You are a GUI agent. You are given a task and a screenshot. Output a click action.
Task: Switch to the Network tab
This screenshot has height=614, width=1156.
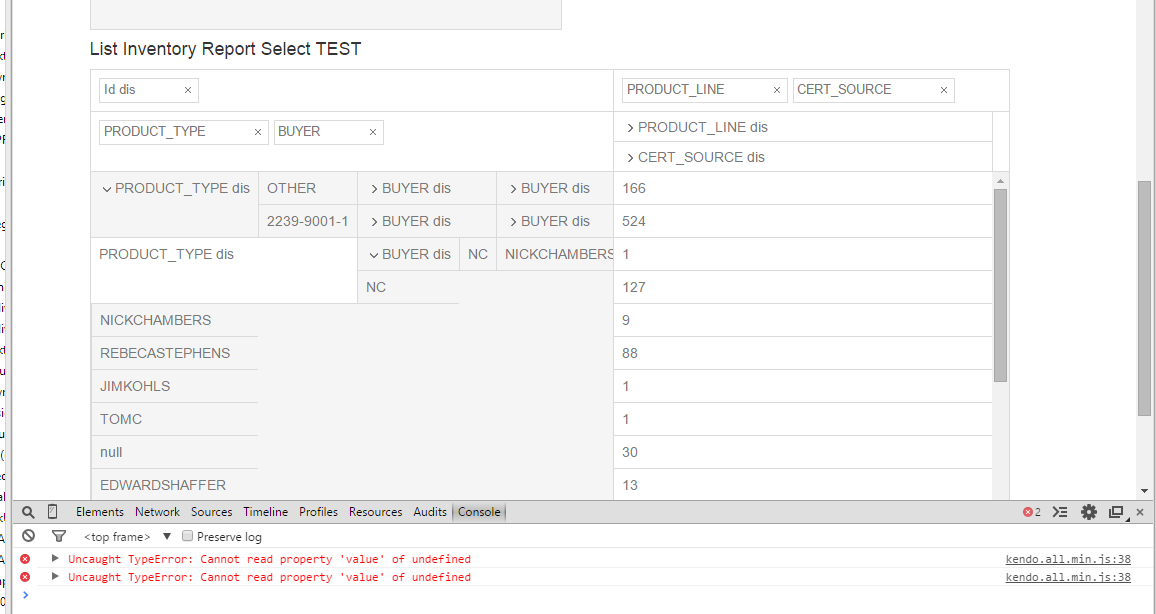click(158, 512)
